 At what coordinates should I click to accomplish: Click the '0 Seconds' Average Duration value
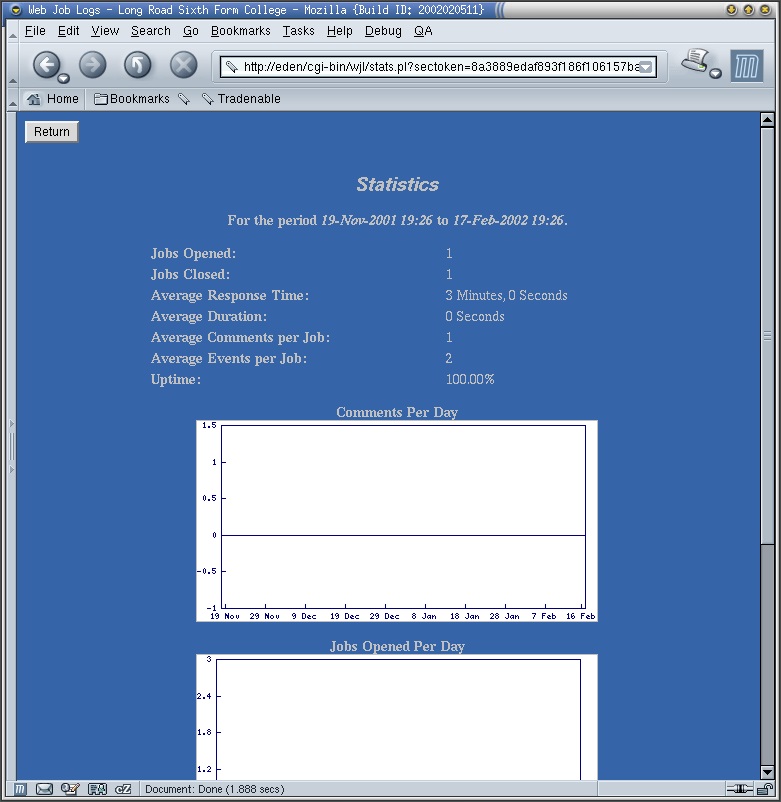[x=475, y=317]
